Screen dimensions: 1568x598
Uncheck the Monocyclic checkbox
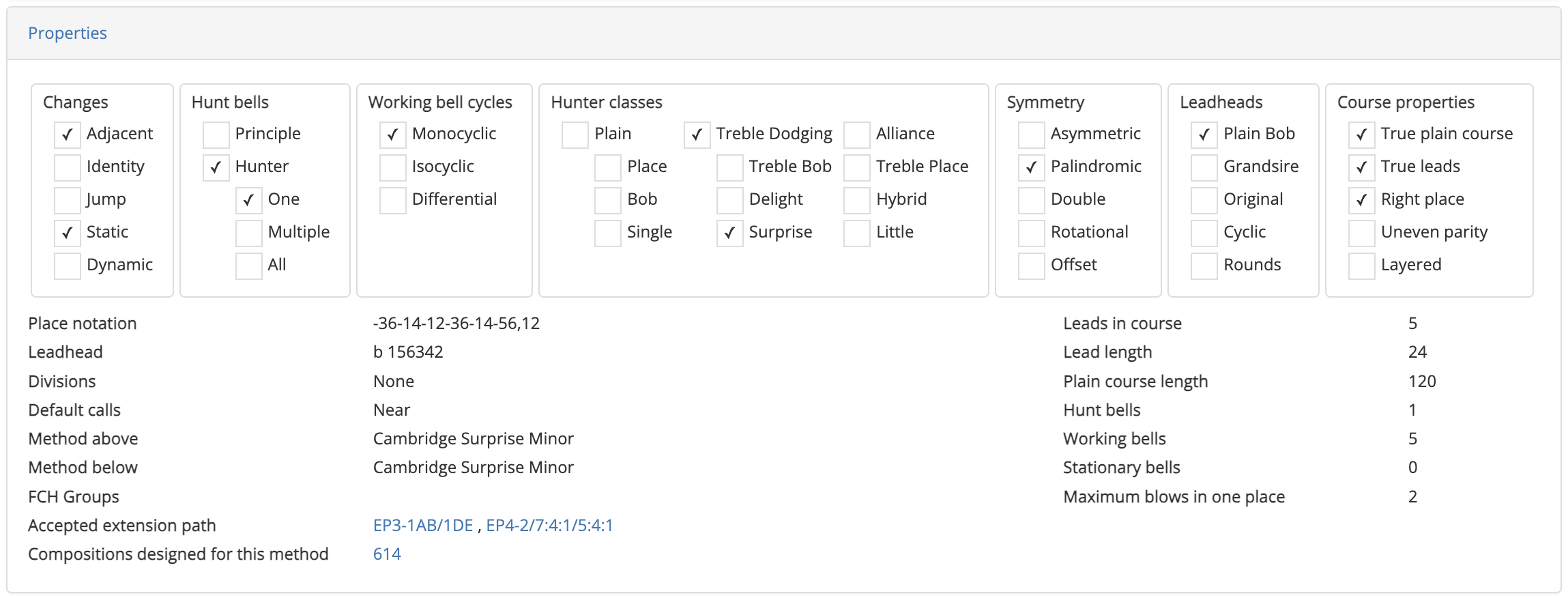click(x=393, y=134)
